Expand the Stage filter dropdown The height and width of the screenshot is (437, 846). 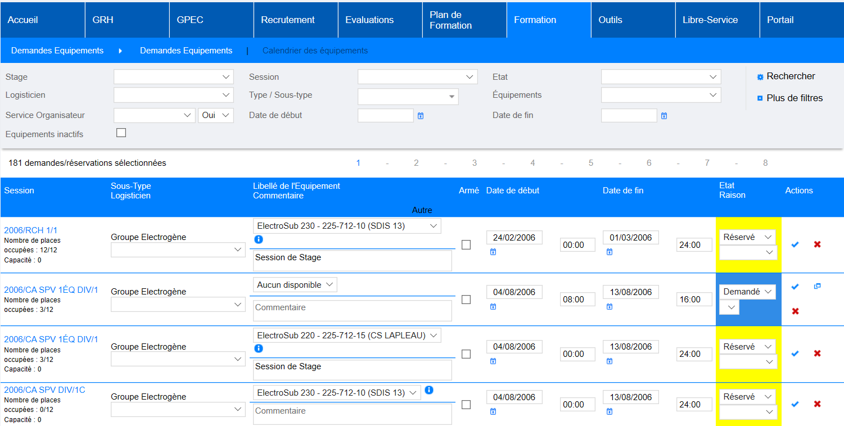pos(173,77)
